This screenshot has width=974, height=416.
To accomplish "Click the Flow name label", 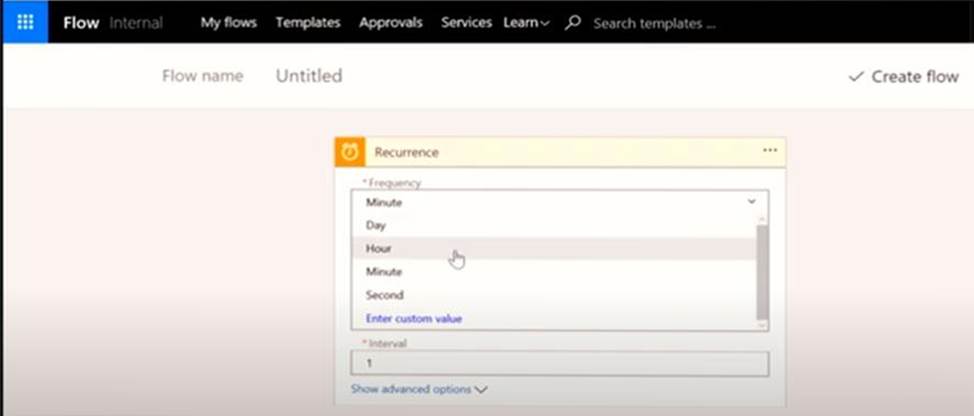I will point(203,76).
